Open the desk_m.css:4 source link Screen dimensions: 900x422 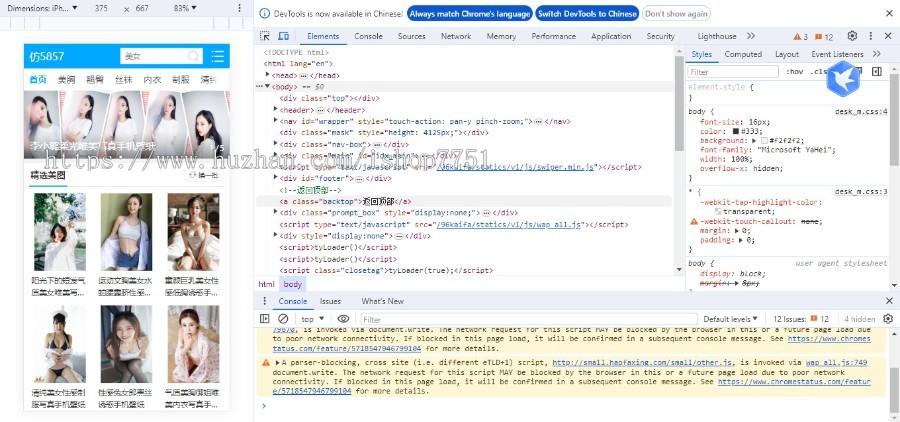(x=861, y=111)
